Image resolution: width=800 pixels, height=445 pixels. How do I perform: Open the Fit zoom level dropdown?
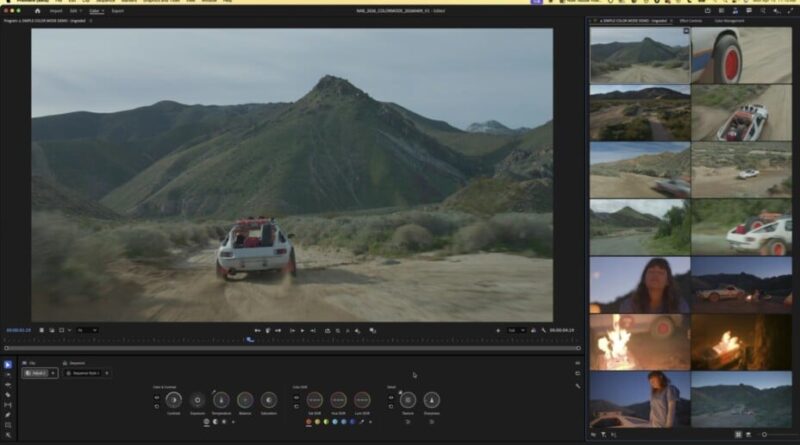[87, 330]
